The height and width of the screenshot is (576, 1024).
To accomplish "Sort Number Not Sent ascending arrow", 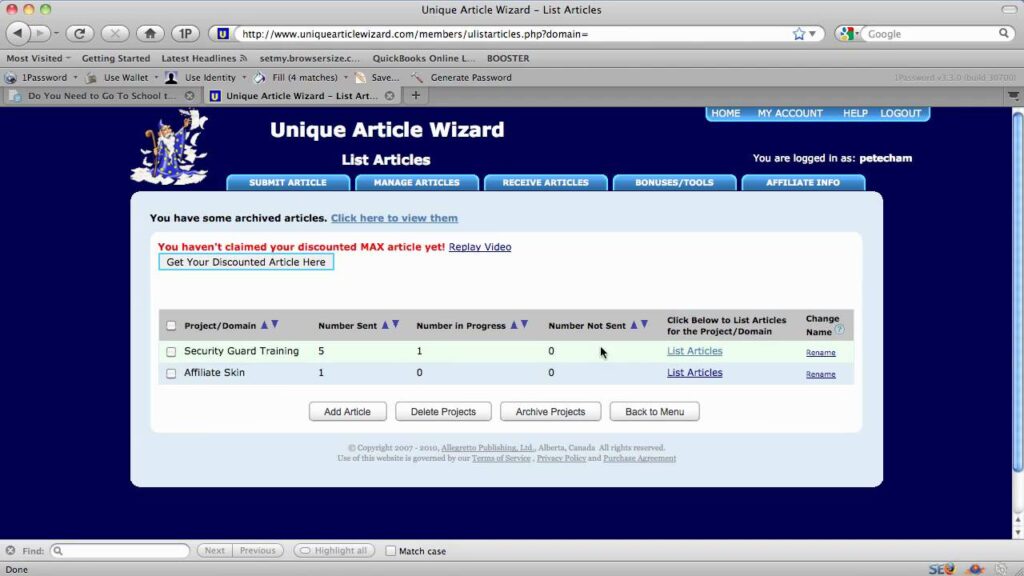I will tap(633, 325).
